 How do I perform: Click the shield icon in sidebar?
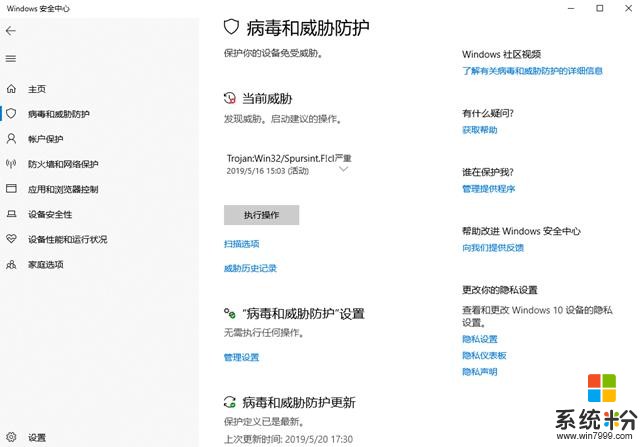pyautogui.click(x=11, y=113)
